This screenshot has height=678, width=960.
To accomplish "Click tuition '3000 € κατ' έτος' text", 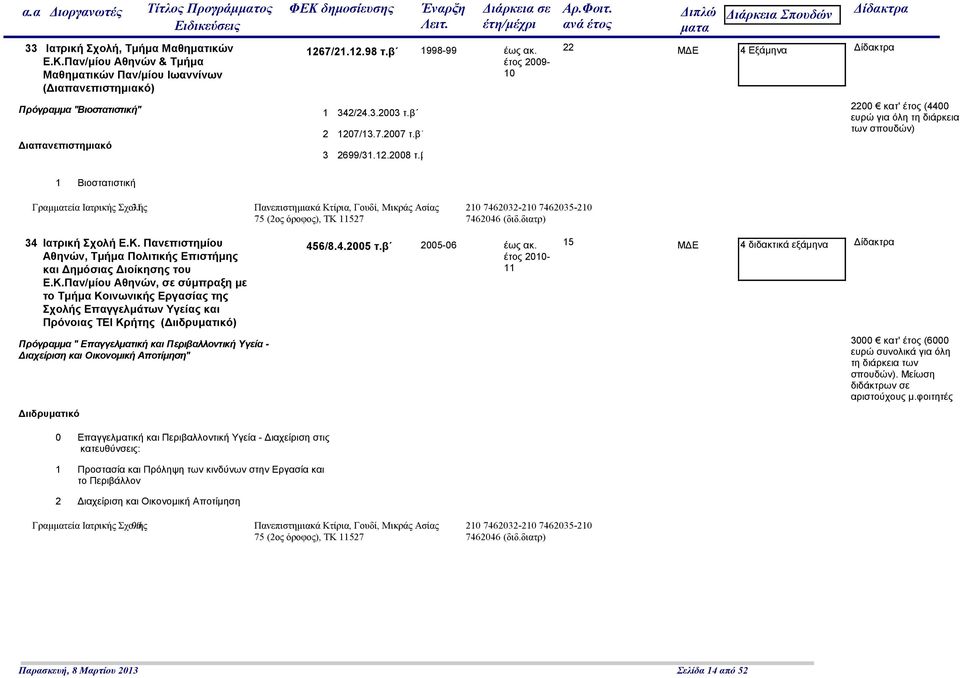I will click(901, 369).
